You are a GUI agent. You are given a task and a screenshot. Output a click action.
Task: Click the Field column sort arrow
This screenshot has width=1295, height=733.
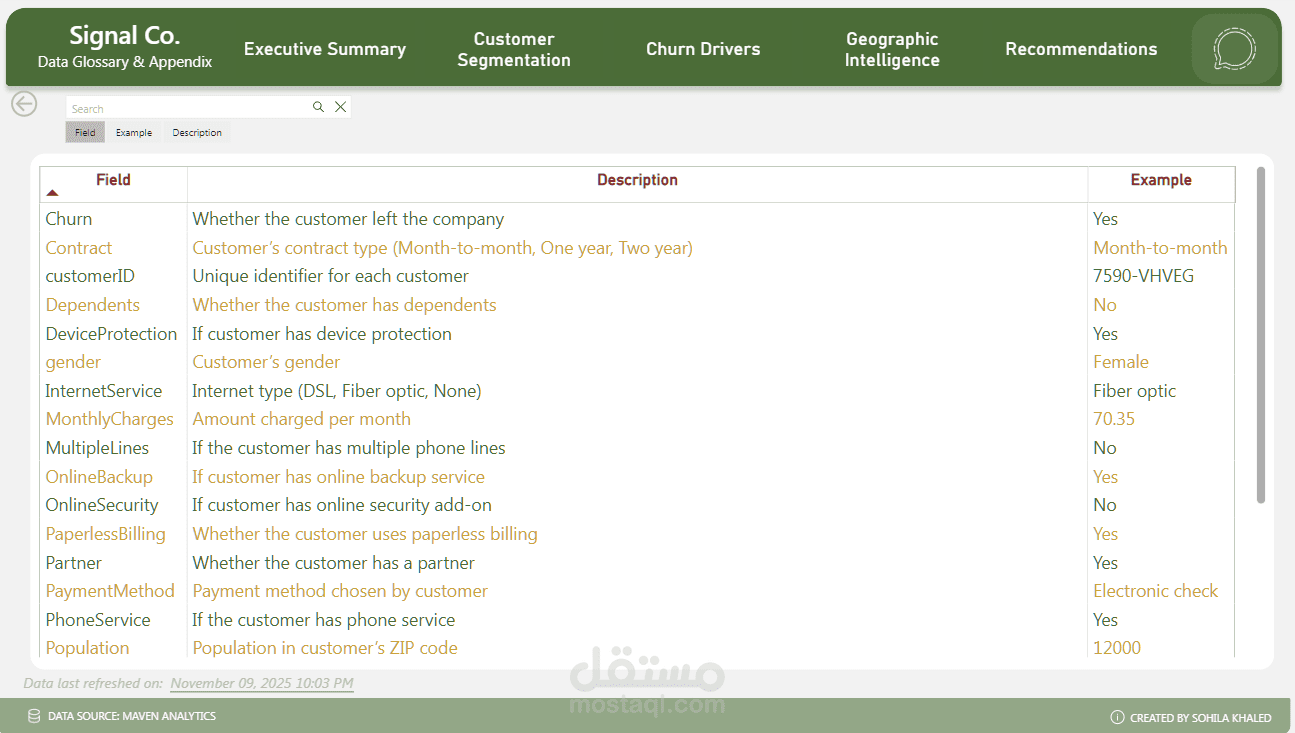pos(52,192)
